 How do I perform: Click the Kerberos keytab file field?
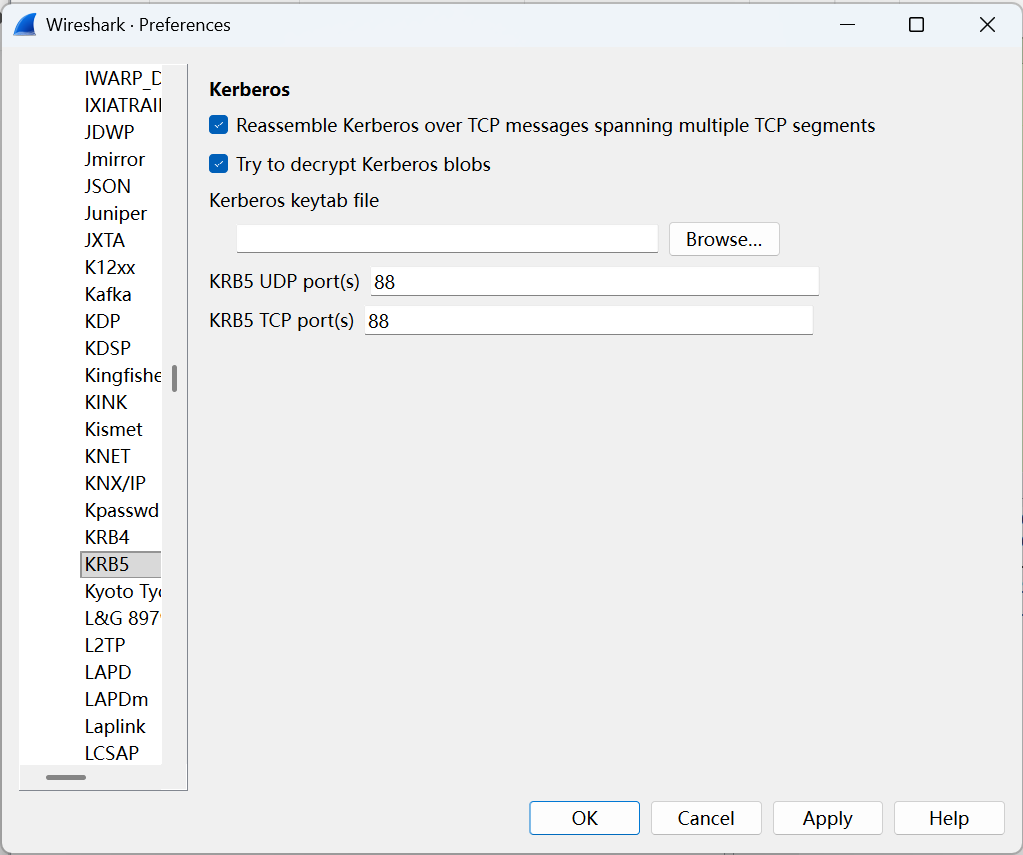pos(447,239)
